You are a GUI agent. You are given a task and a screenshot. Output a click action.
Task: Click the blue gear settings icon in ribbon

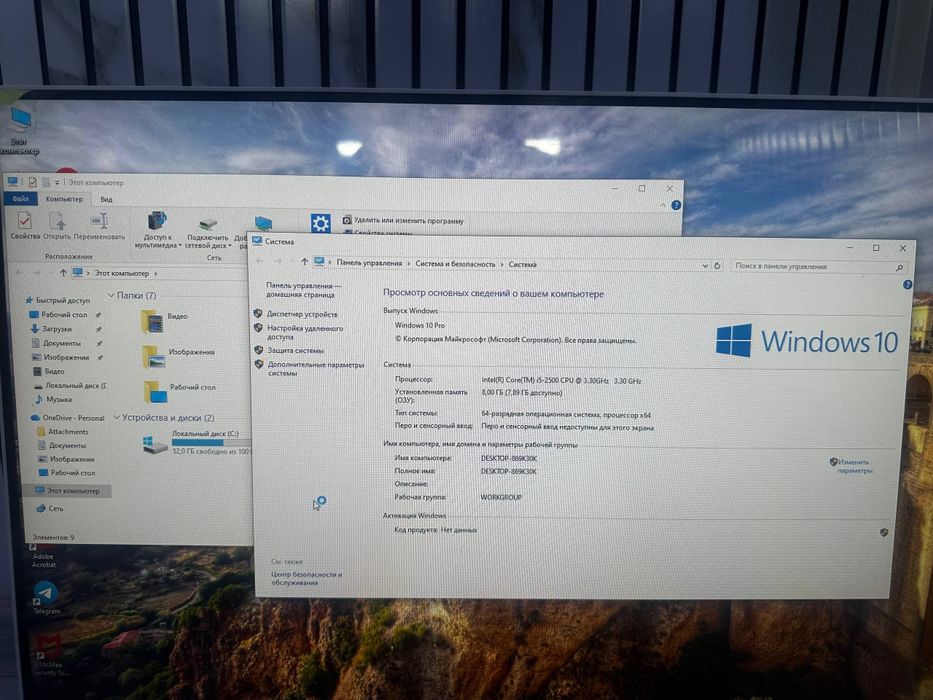(320, 224)
